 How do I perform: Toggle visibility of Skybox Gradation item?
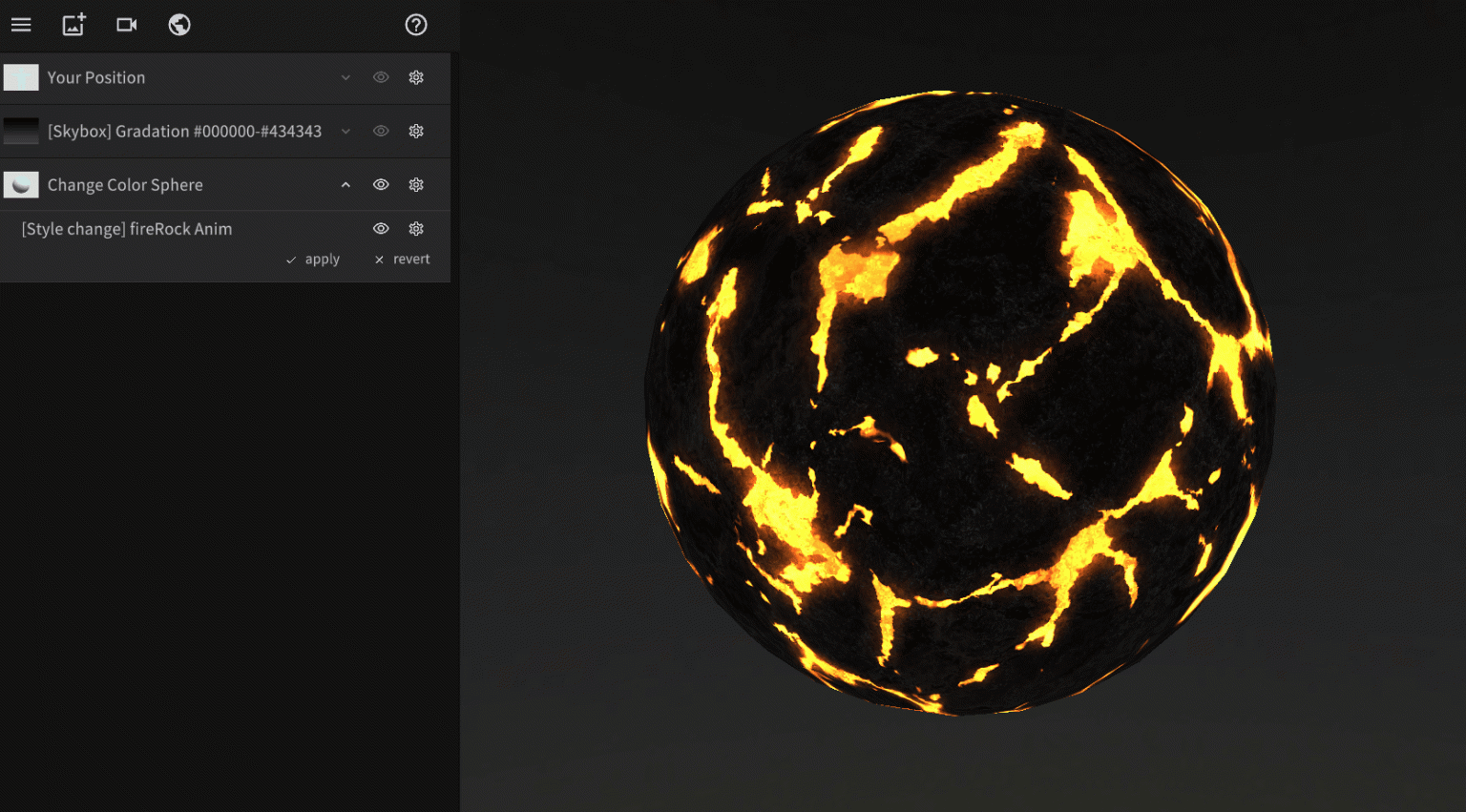(x=381, y=131)
